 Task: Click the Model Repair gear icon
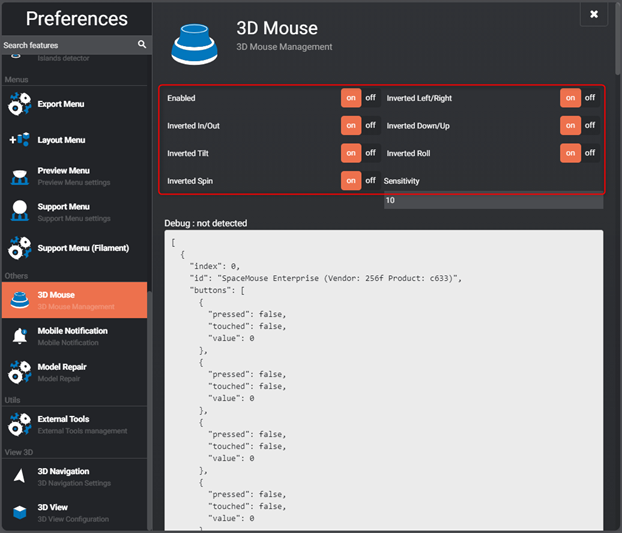coord(19,372)
